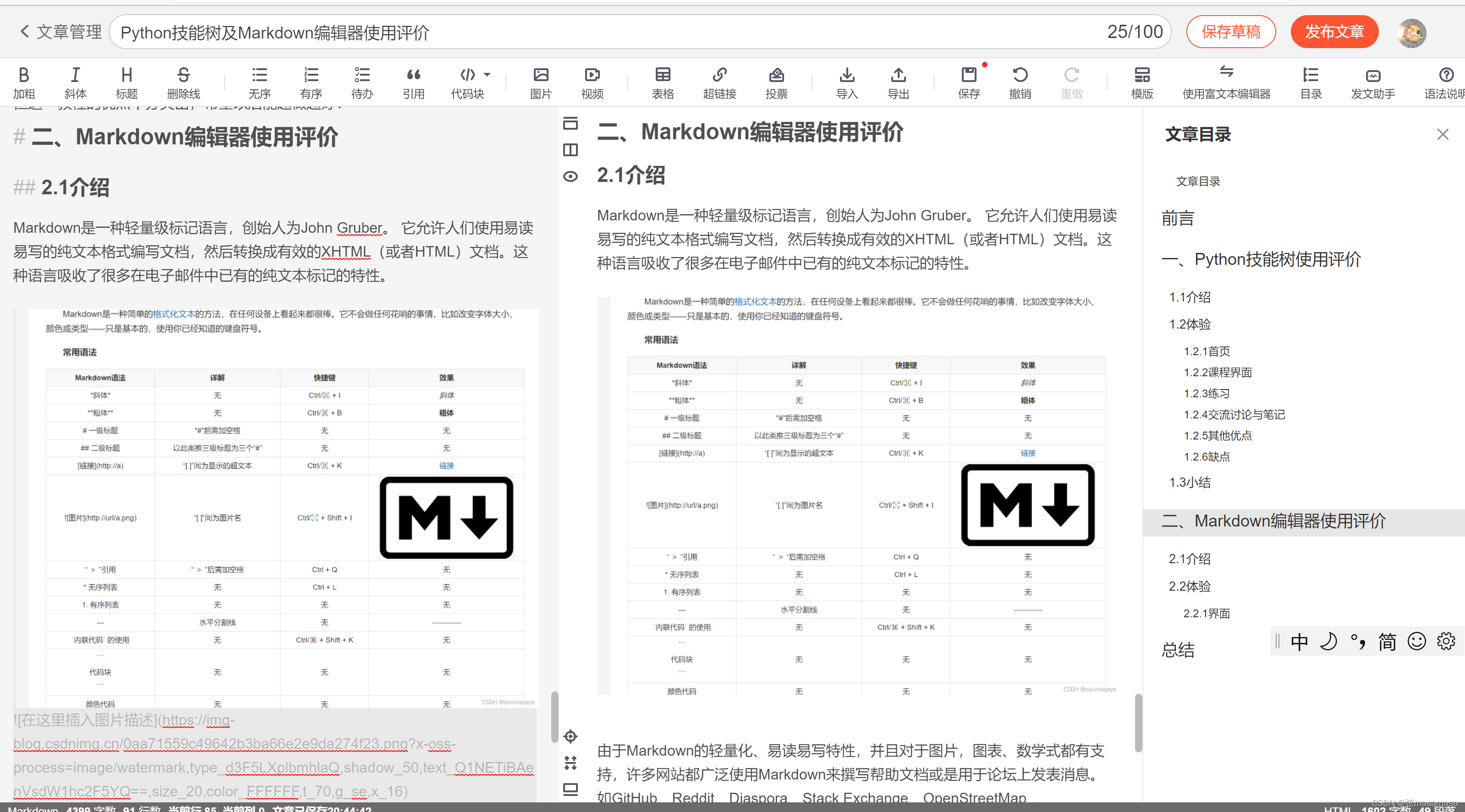Open outline entry 1.3小结

(x=1190, y=482)
